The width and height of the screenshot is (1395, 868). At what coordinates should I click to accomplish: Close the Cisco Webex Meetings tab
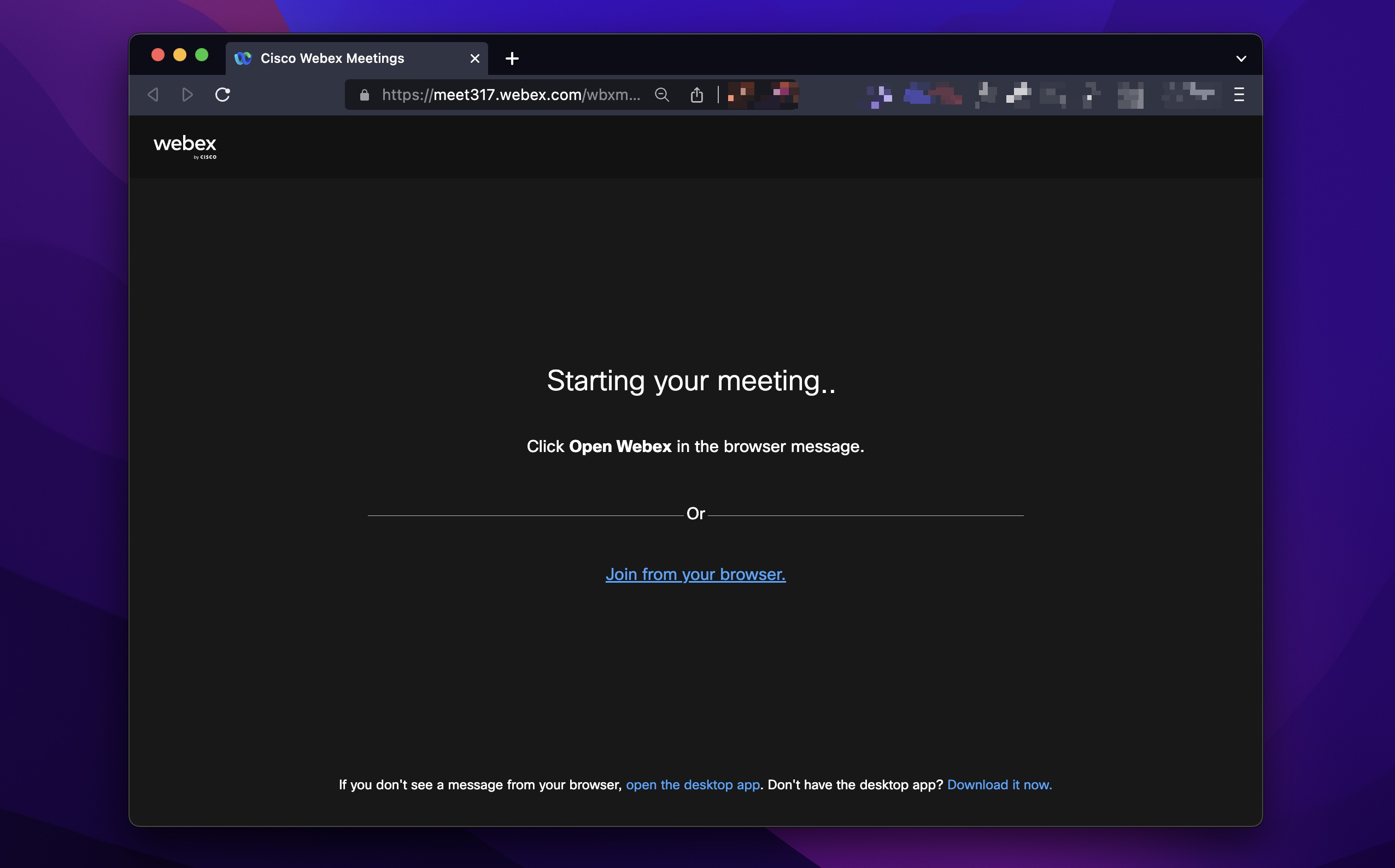tap(475, 57)
